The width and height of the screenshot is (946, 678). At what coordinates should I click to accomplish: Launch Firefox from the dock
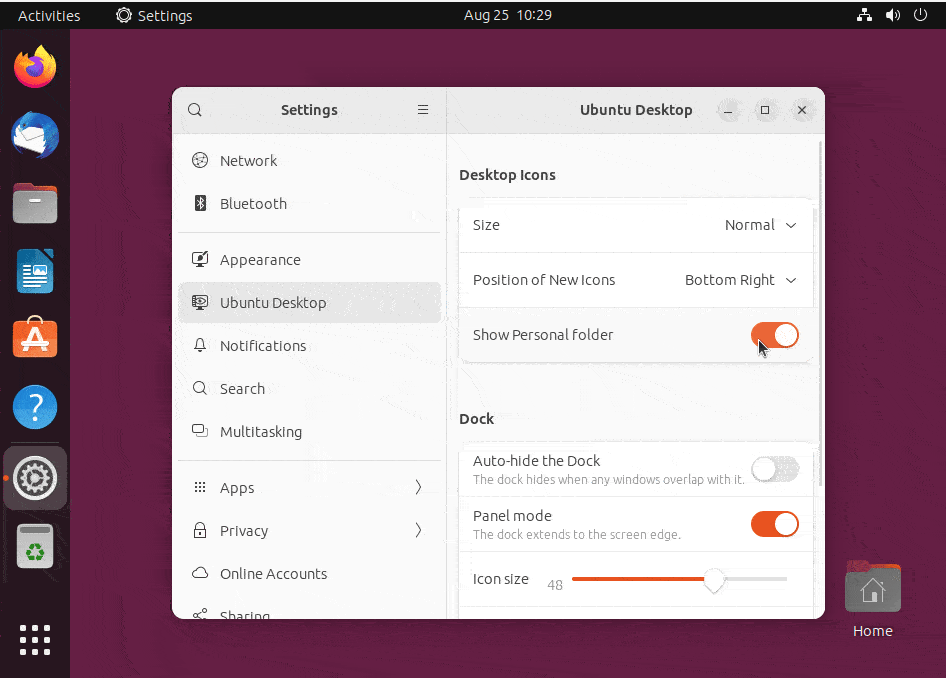(35, 66)
